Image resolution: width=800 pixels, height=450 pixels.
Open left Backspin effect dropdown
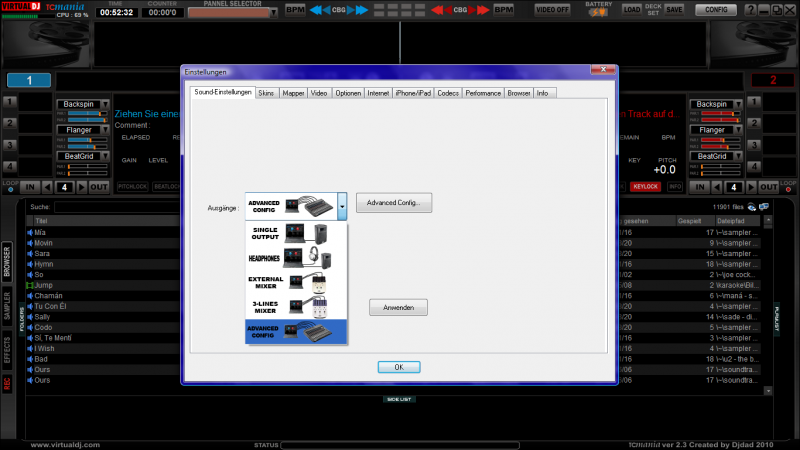tap(105, 104)
